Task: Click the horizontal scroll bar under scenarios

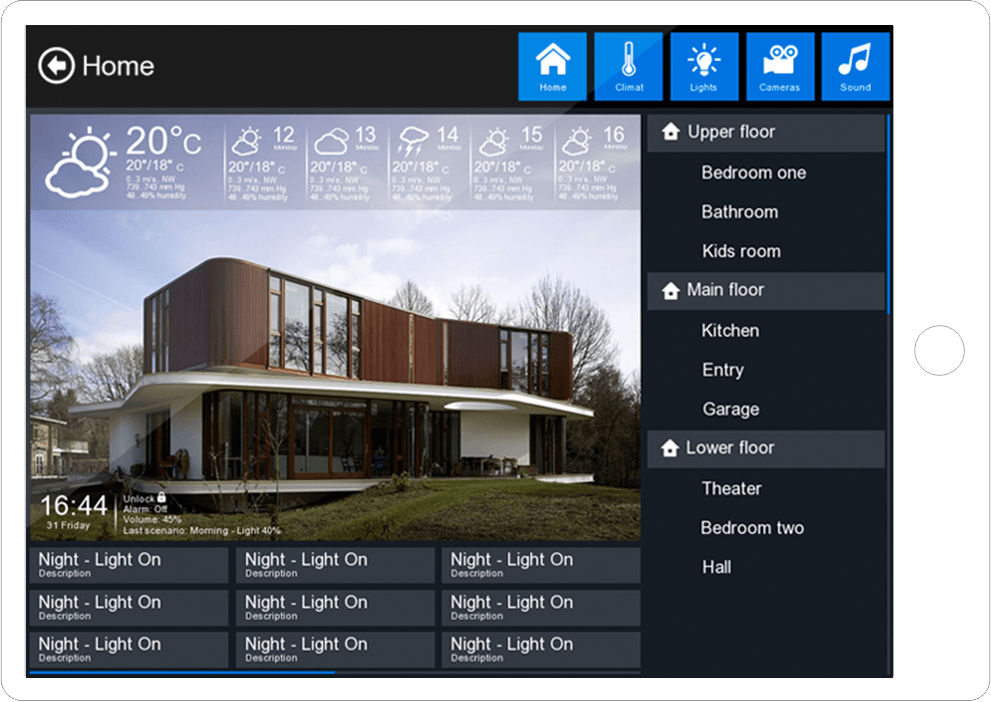Action: 182,673
